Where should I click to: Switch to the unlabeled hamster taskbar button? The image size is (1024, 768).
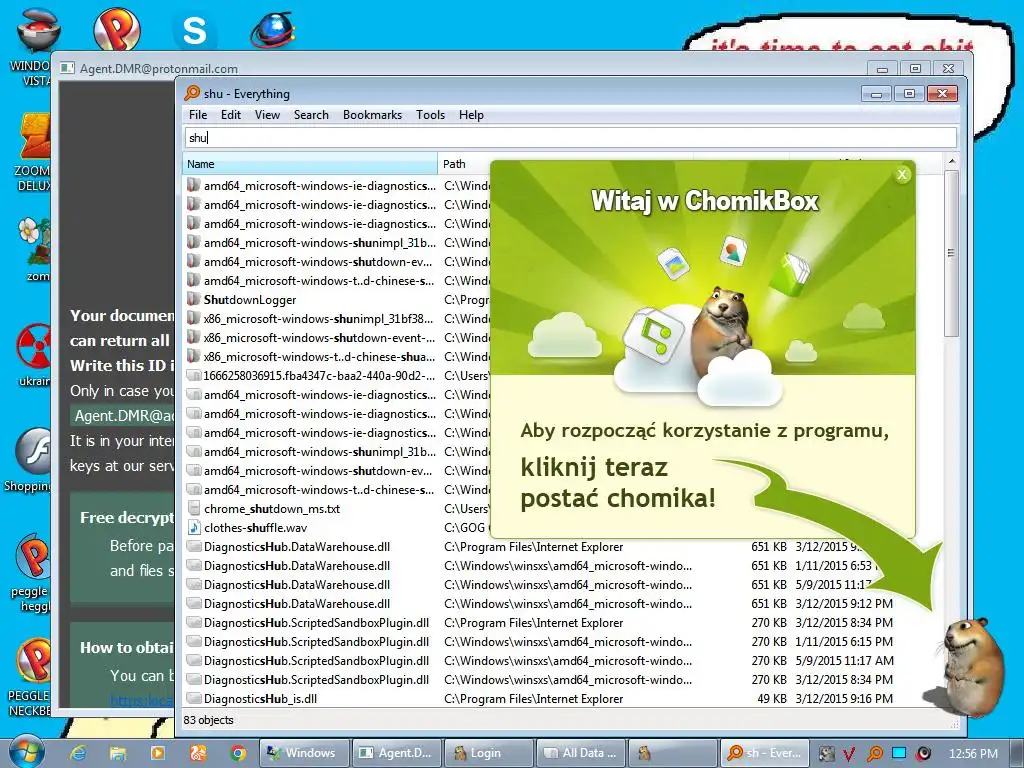(673, 753)
